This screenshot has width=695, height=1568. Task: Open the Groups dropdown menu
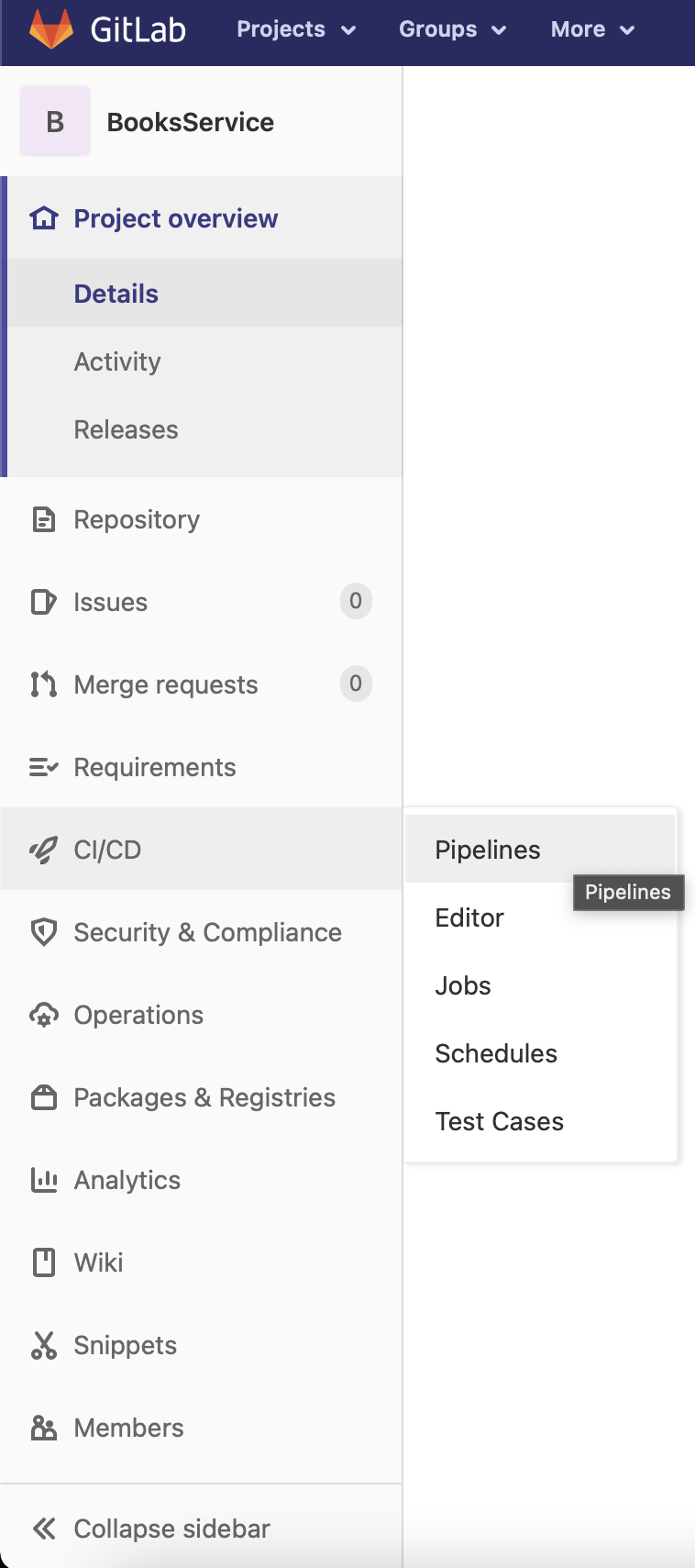[452, 29]
